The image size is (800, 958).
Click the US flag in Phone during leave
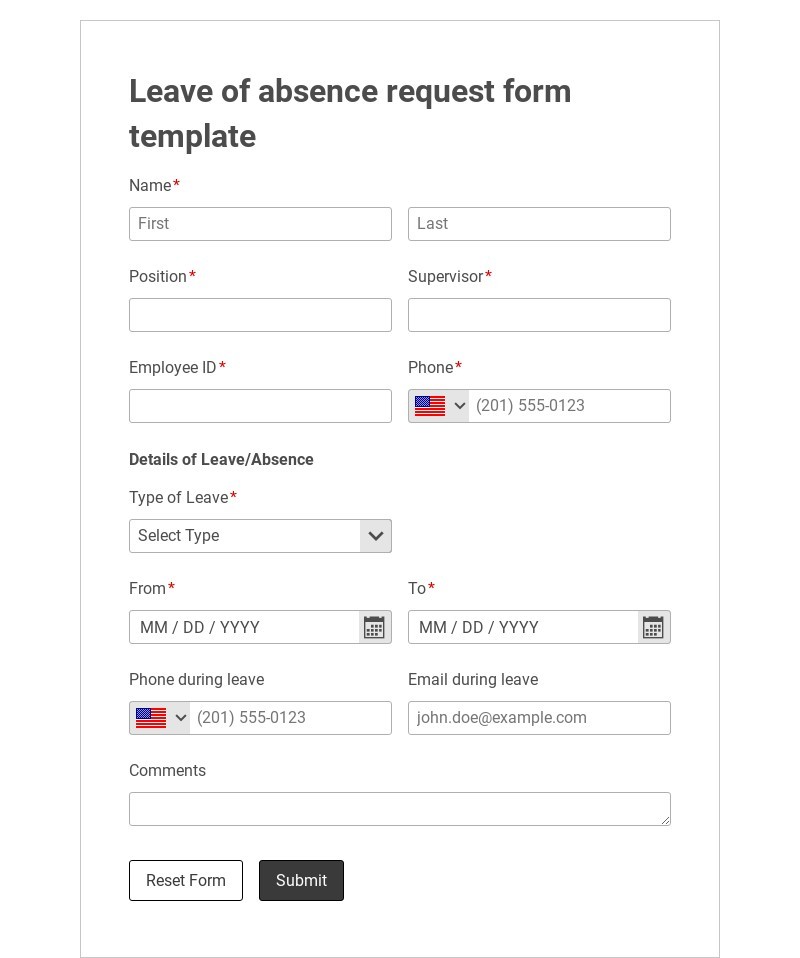tap(151, 718)
